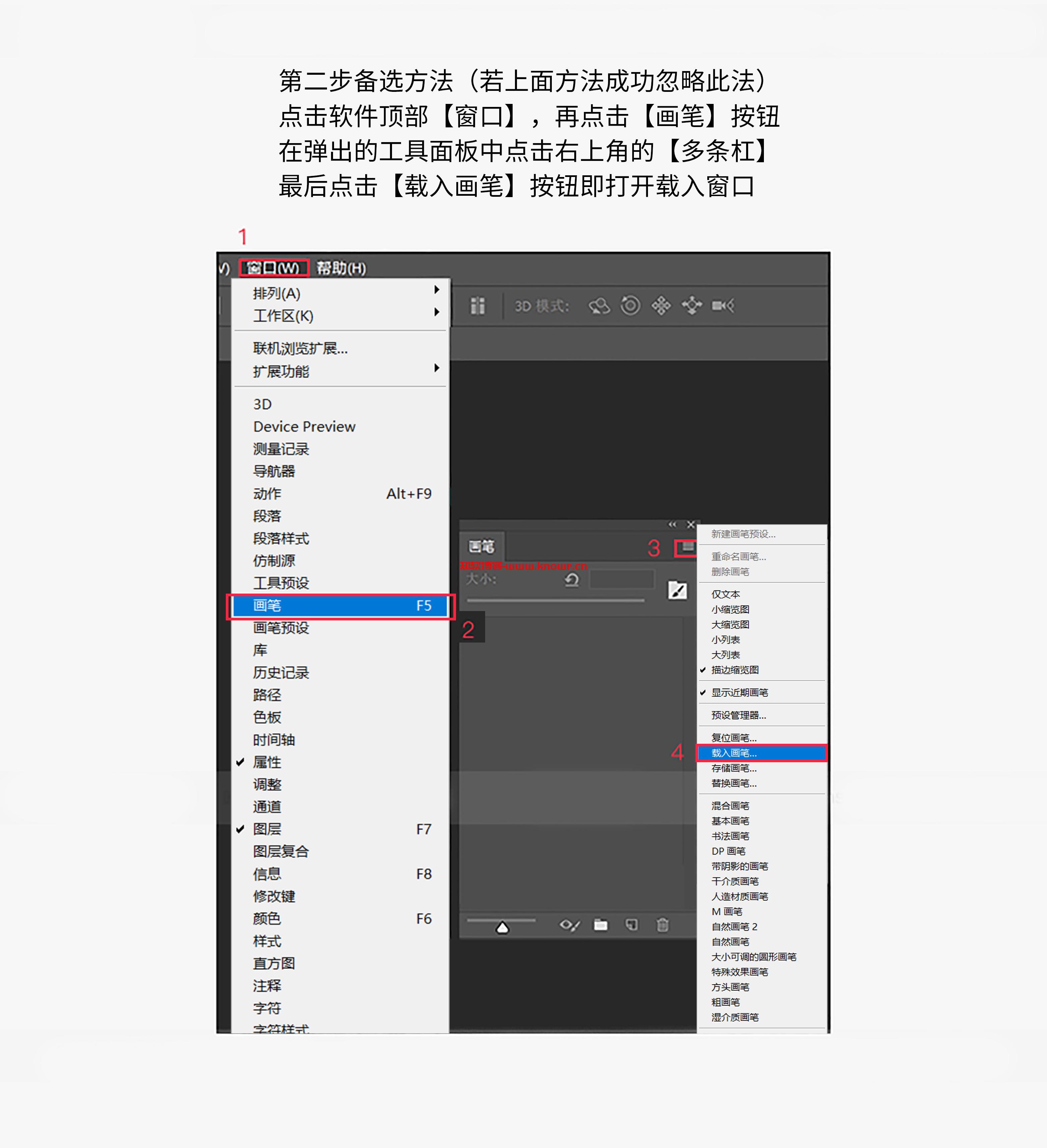
Task: Select the 3D roll object icon
Action: (630, 306)
